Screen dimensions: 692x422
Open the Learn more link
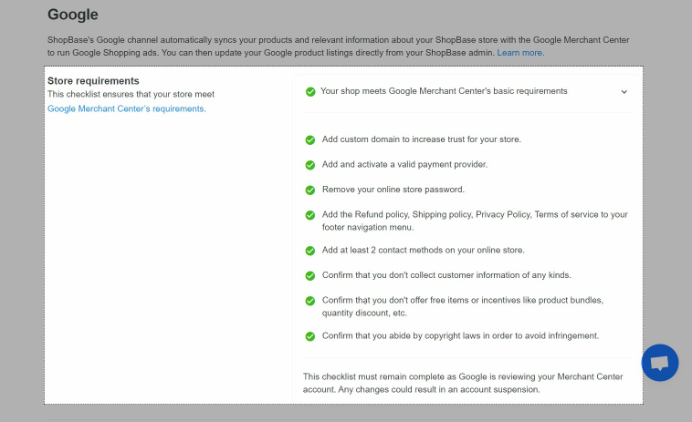point(520,52)
